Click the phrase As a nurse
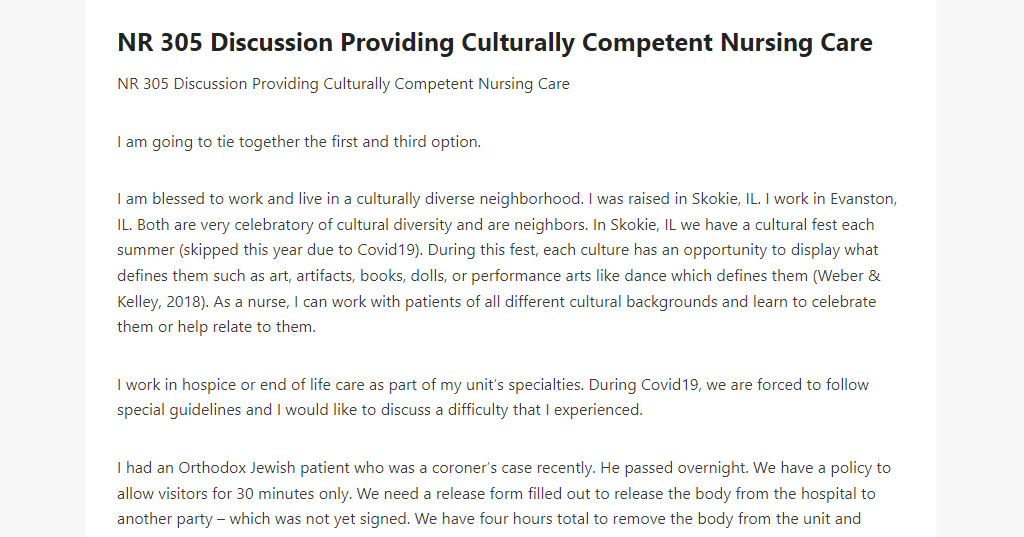Screen dimensions: 1024x537 click(x=251, y=302)
